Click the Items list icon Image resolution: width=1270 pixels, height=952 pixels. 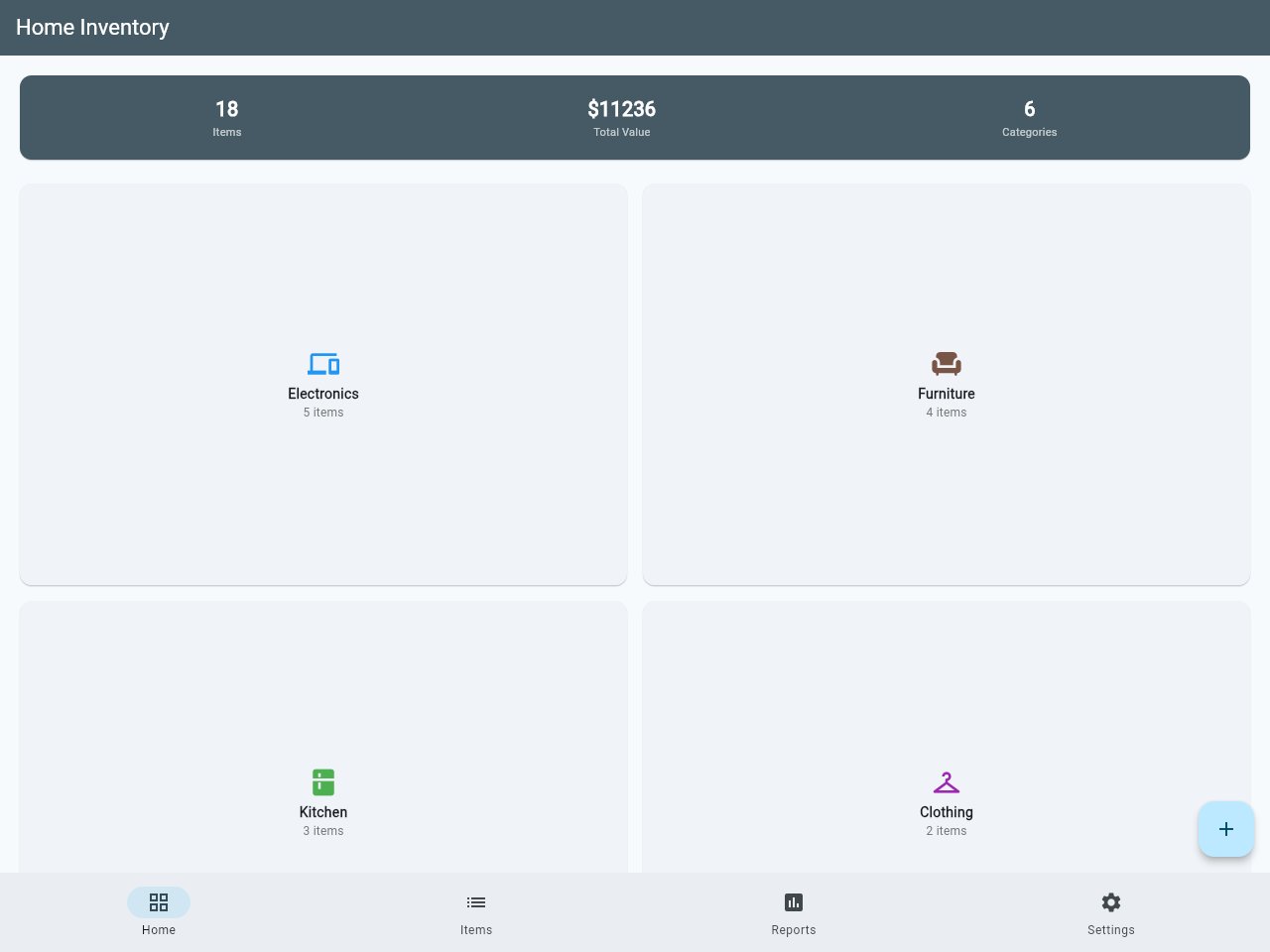point(476,902)
